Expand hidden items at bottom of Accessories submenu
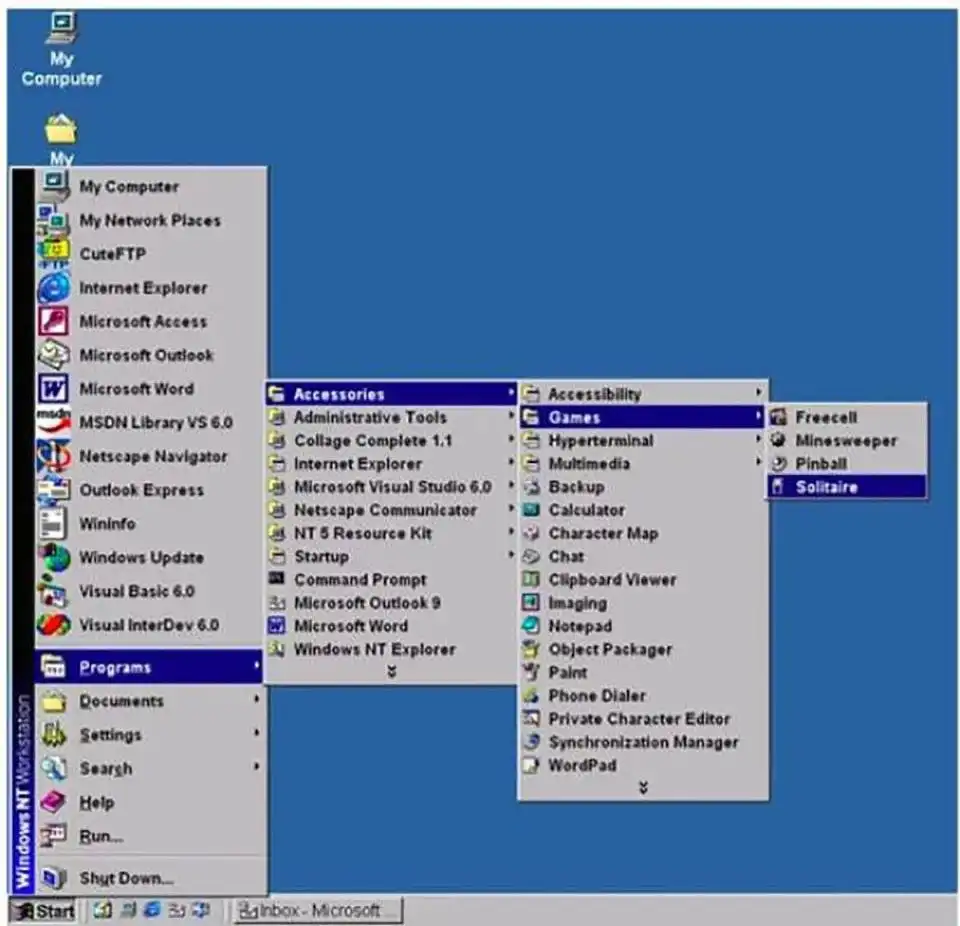 click(643, 788)
